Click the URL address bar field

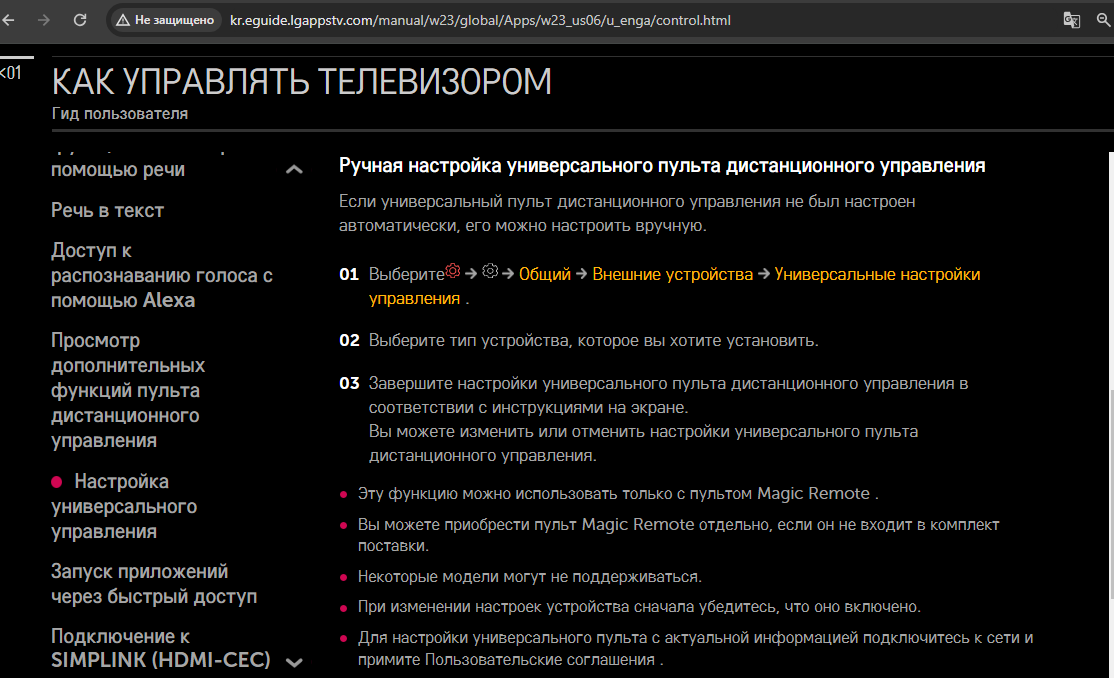tap(600, 20)
